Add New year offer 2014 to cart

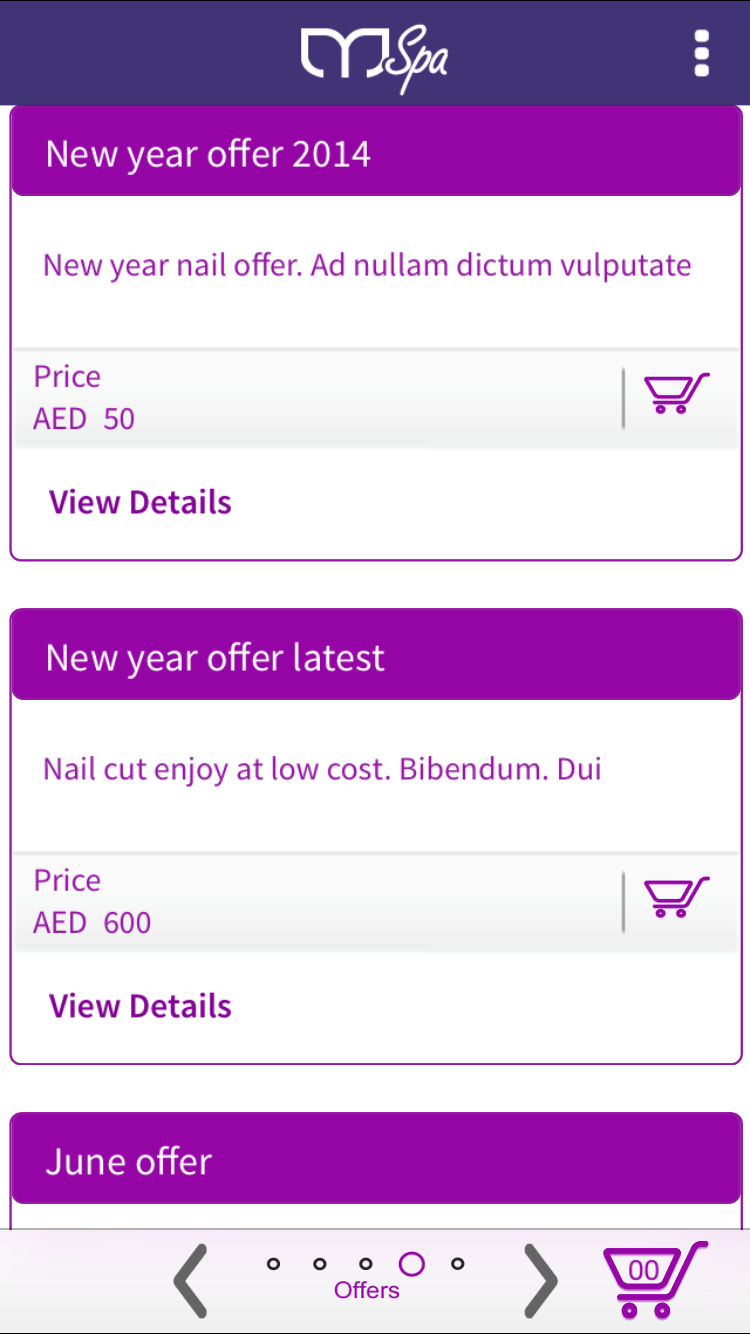(676, 394)
